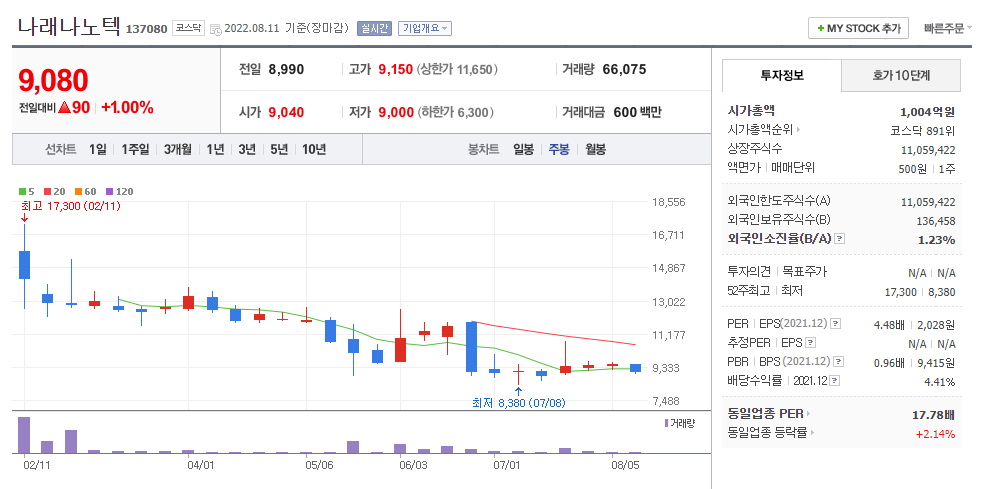The image size is (987, 489).
Task: Click the 상장주식수 value 11,059,422
Action: (928, 150)
